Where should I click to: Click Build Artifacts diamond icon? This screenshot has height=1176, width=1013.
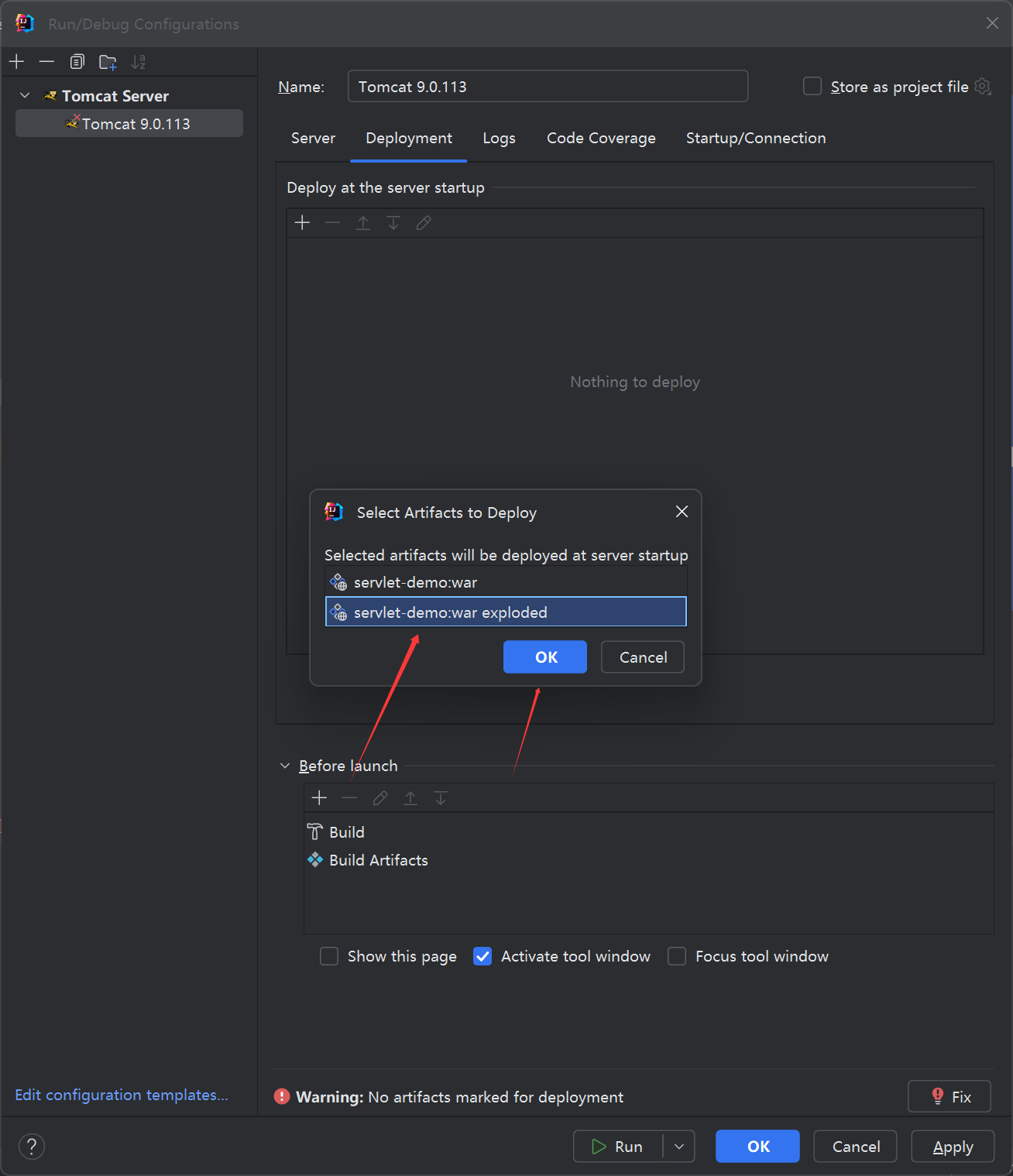pyautogui.click(x=315, y=860)
